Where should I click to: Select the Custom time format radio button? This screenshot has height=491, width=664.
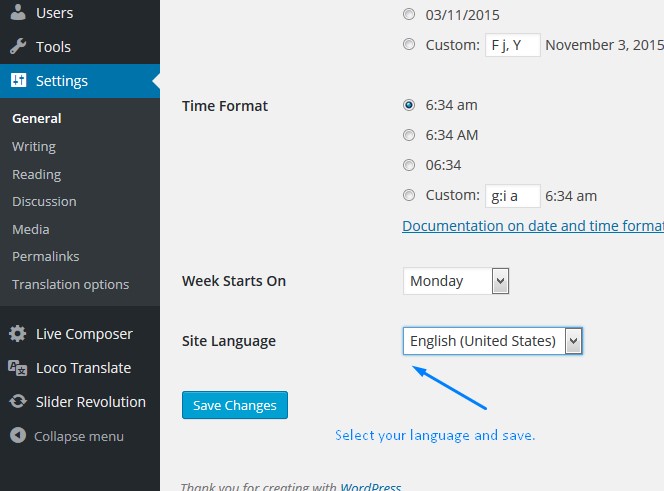(x=409, y=195)
